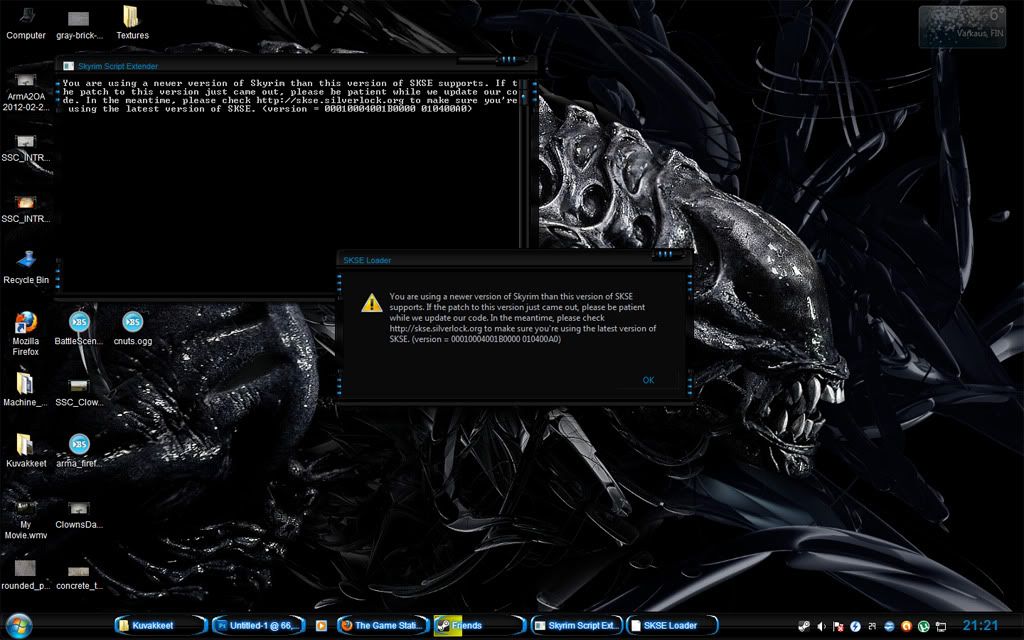Screen dimensions: 1024x640
Task: Select the Computer desktop icon
Action: (26, 24)
